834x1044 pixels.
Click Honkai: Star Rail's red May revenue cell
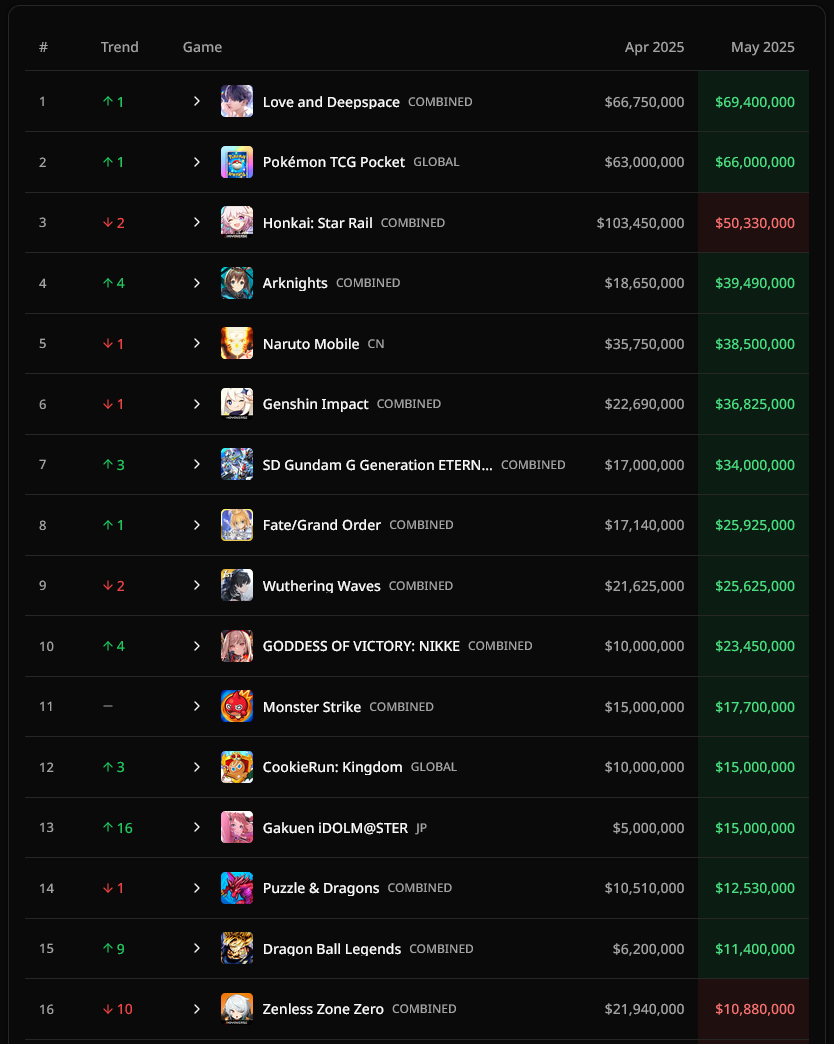[753, 222]
